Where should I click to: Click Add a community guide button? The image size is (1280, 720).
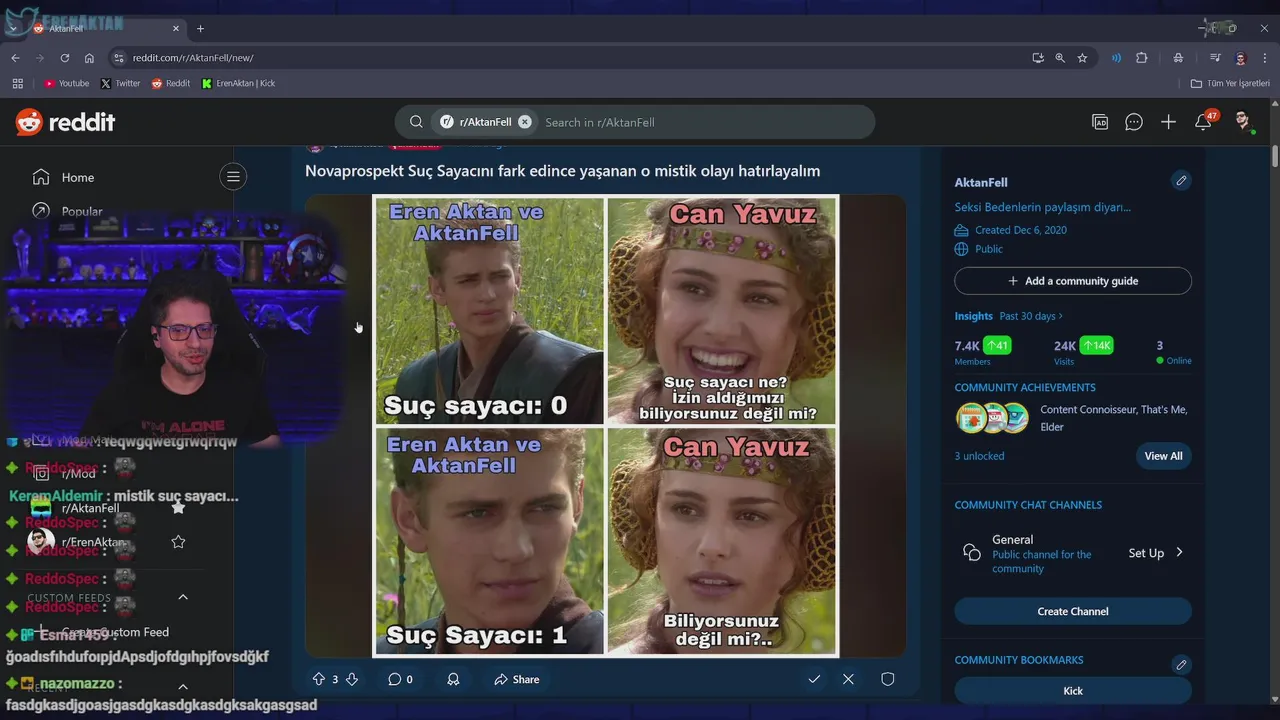(x=1073, y=281)
